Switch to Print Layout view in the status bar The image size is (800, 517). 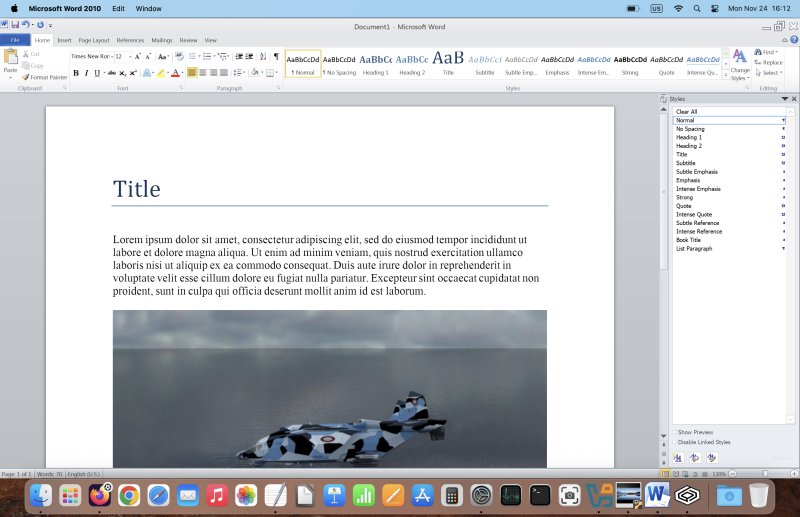[x=665, y=473]
